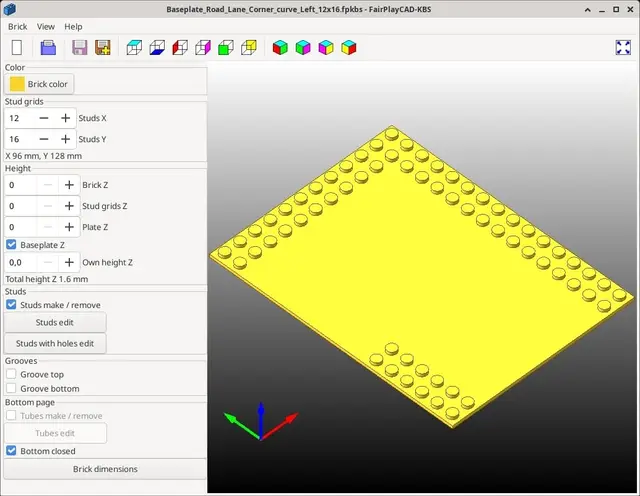Open a file with the blue folder icon
This screenshot has height=496, width=640.
pyautogui.click(x=48, y=47)
